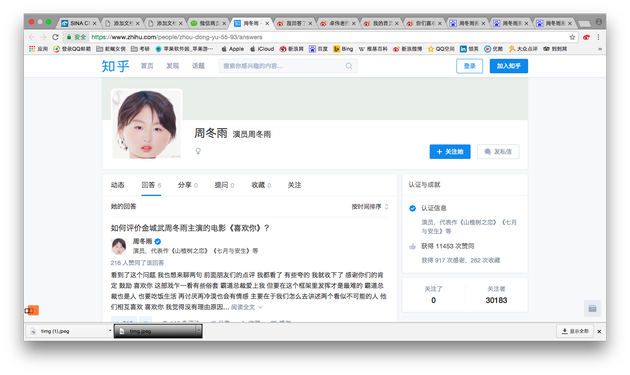Click the verified badge next to answer author
The height and width of the screenshot is (375, 630).
click(158, 241)
